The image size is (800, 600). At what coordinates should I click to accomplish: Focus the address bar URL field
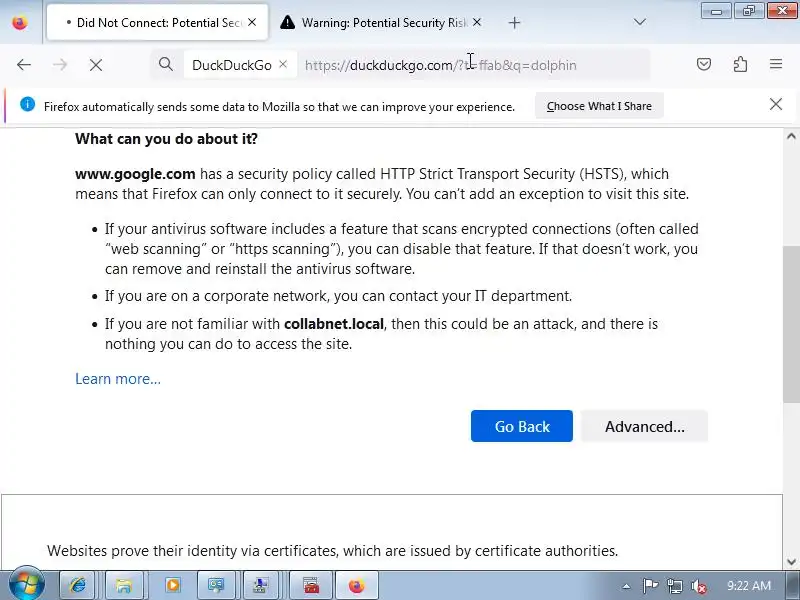click(x=474, y=65)
